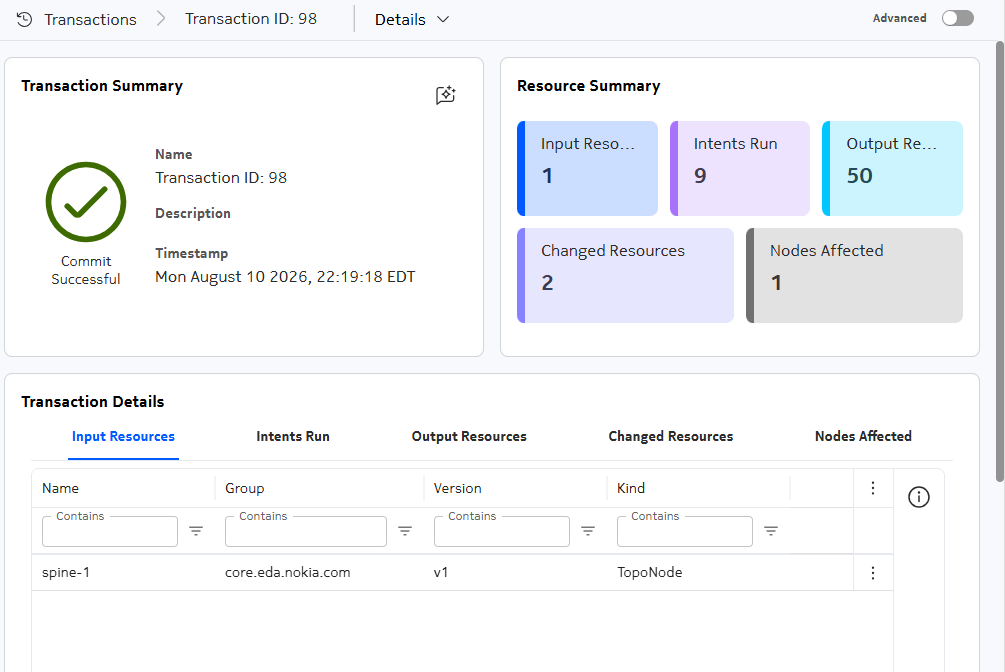The image size is (1005, 672).
Task: Sort by the Name column header
Action: [x=60, y=489]
